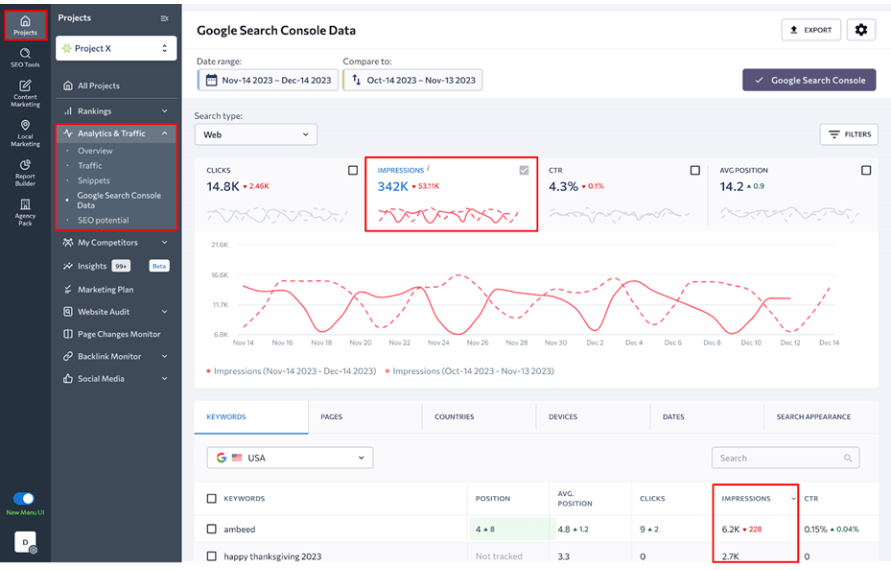
Task: Open Google Search Console Data item
Action: coord(119,200)
